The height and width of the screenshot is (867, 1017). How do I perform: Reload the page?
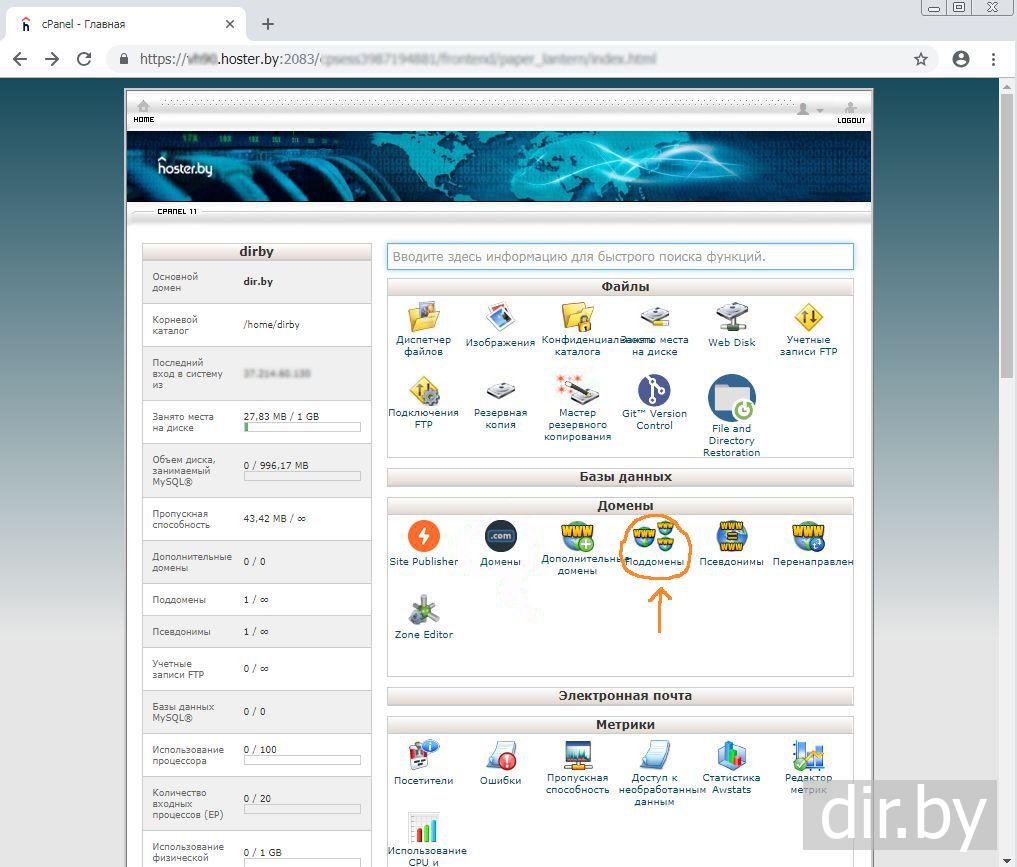(84, 59)
